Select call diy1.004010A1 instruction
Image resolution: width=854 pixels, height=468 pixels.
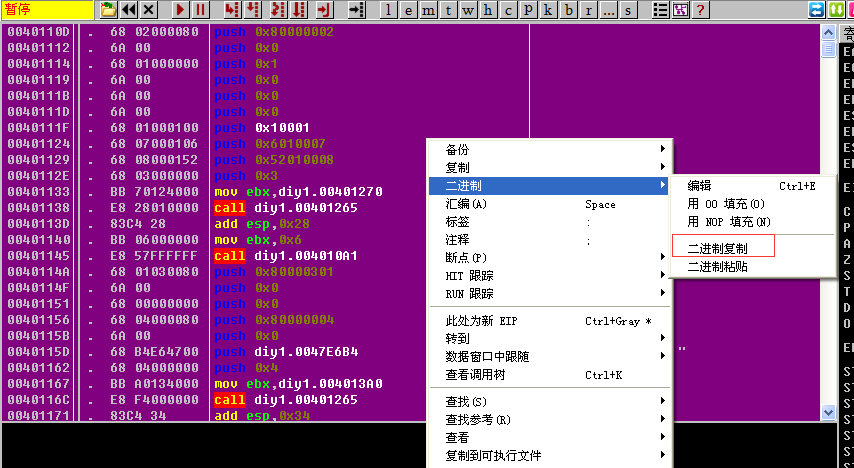286,256
